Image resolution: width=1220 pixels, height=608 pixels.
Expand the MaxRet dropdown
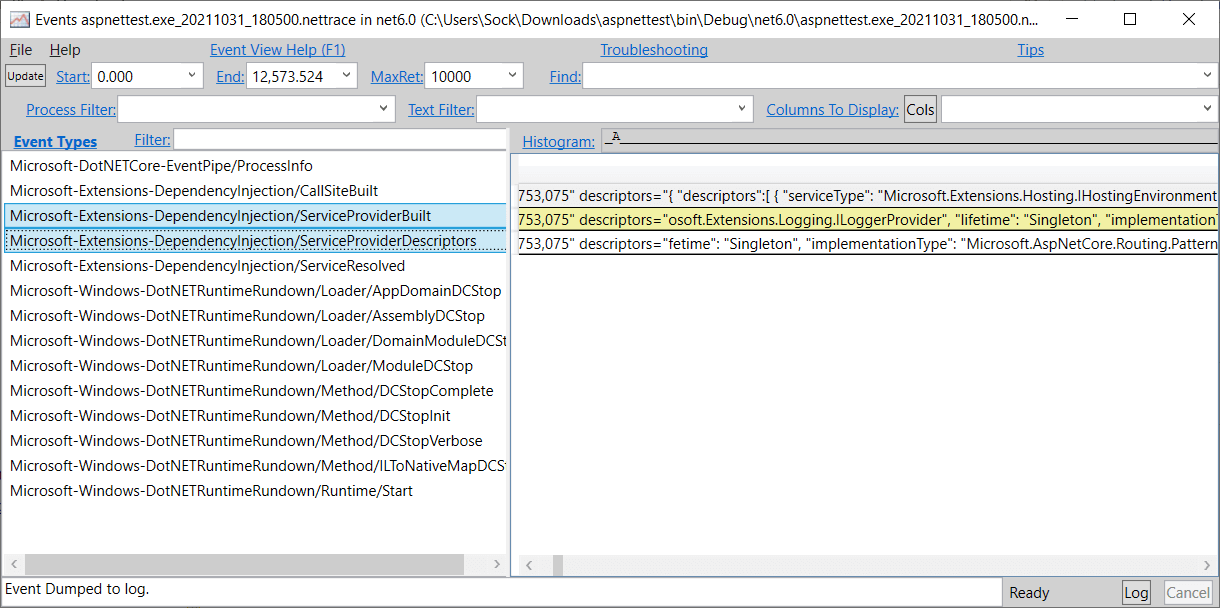click(x=513, y=76)
